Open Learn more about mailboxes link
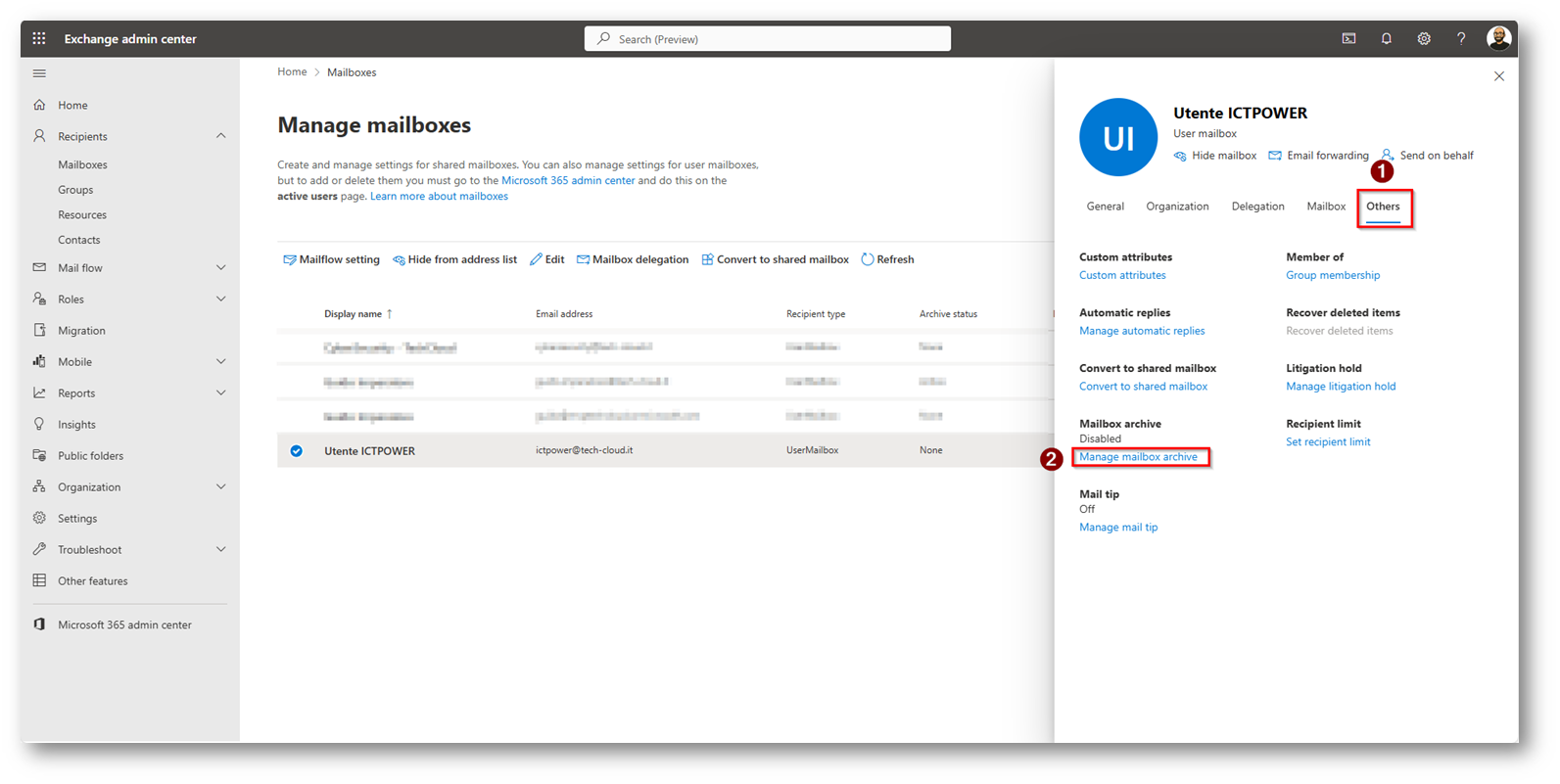Viewport: 1560px width, 784px height. click(439, 196)
